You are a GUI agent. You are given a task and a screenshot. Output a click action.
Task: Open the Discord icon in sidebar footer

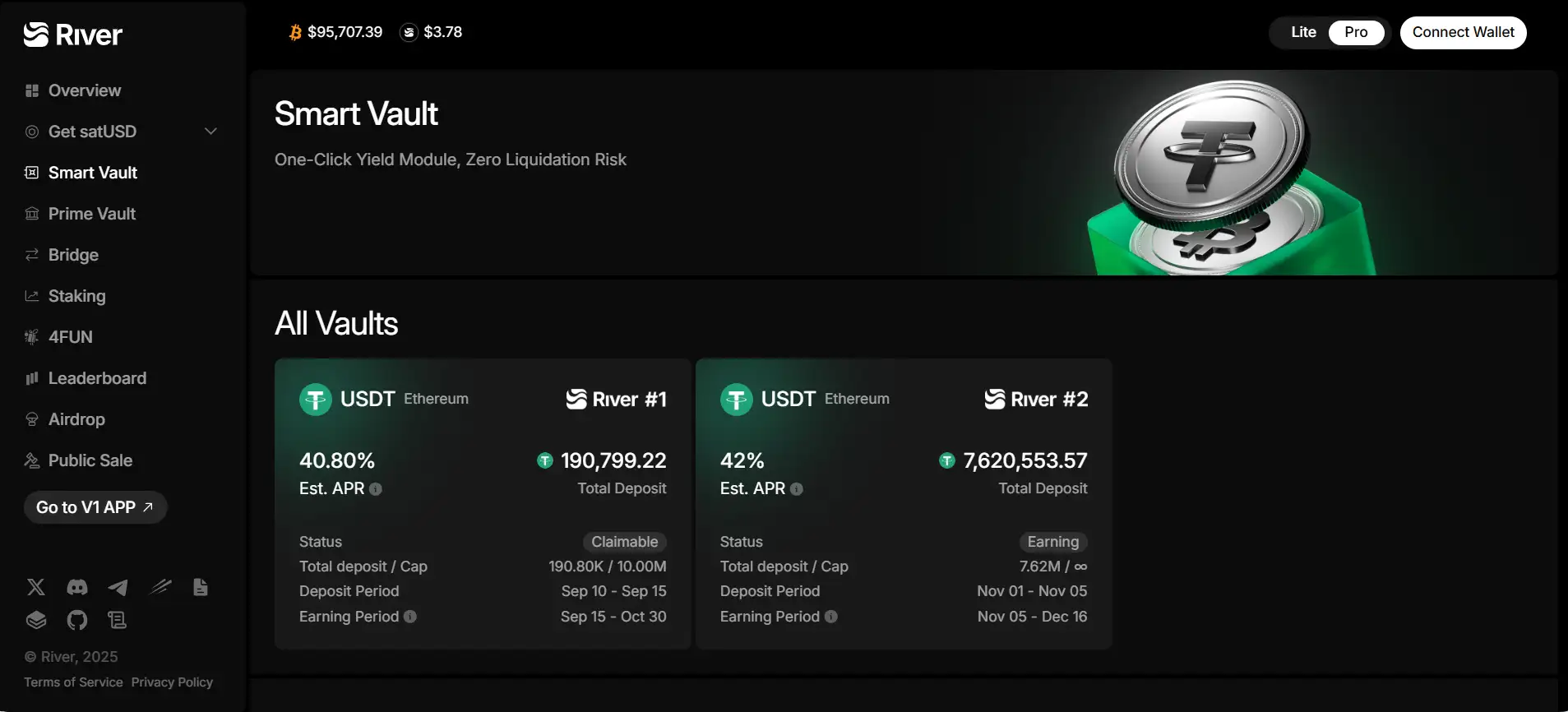click(77, 587)
